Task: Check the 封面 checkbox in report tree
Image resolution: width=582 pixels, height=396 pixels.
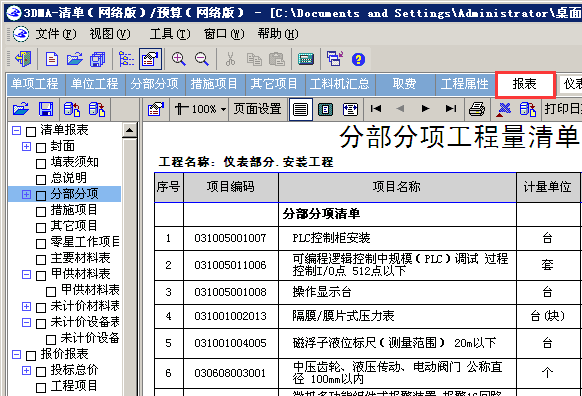Action: click(41, 148)
